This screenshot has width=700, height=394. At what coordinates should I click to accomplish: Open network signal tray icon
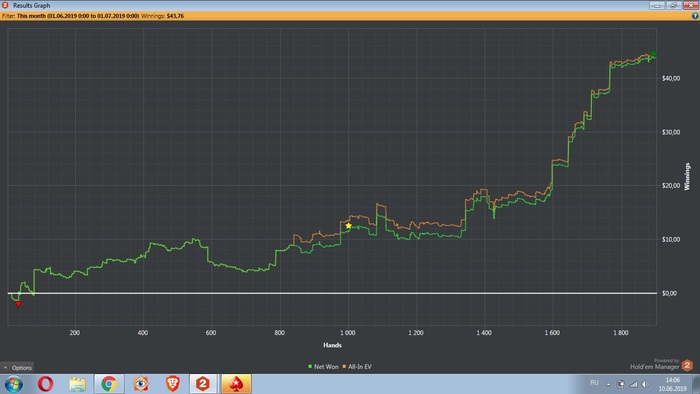[633, 384]
